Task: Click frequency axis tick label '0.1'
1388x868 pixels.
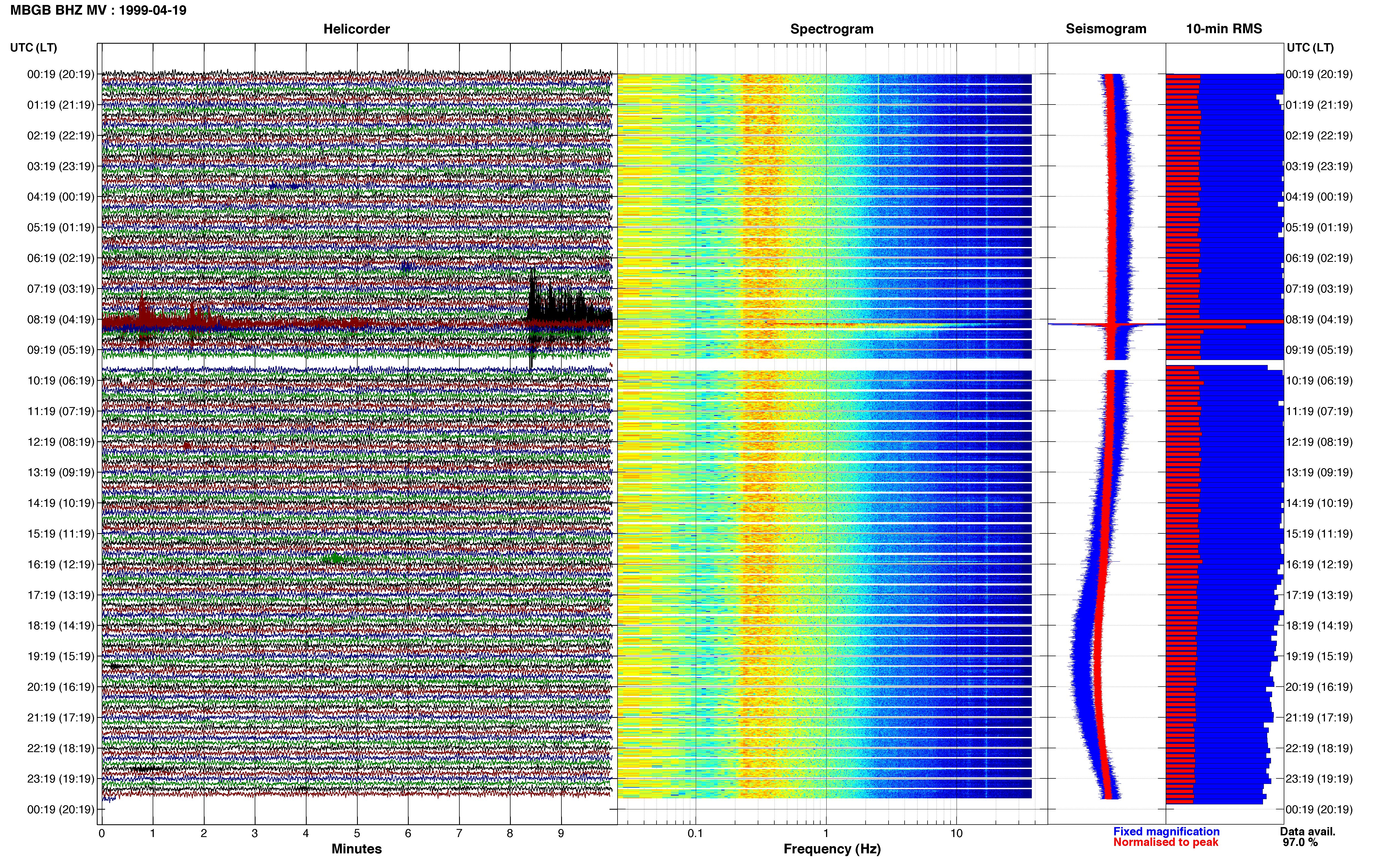Action: click(695, 833)
